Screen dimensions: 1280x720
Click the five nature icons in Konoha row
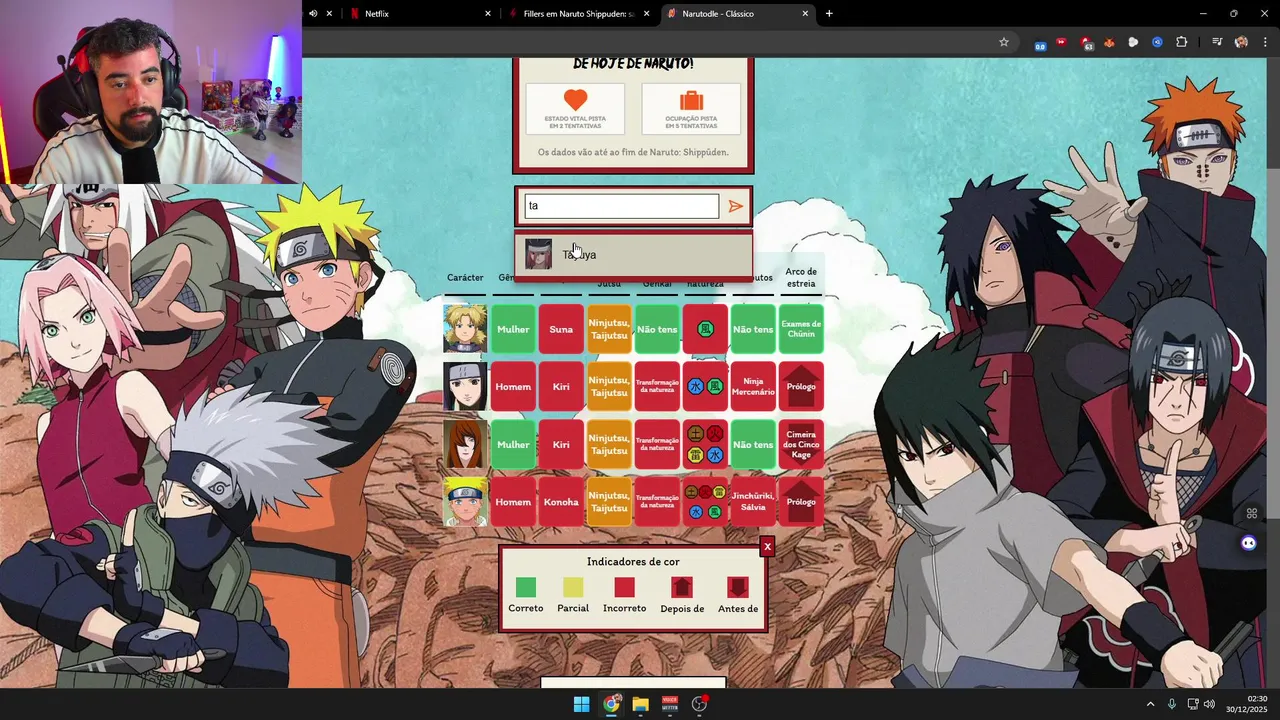[x=705, y=502]
